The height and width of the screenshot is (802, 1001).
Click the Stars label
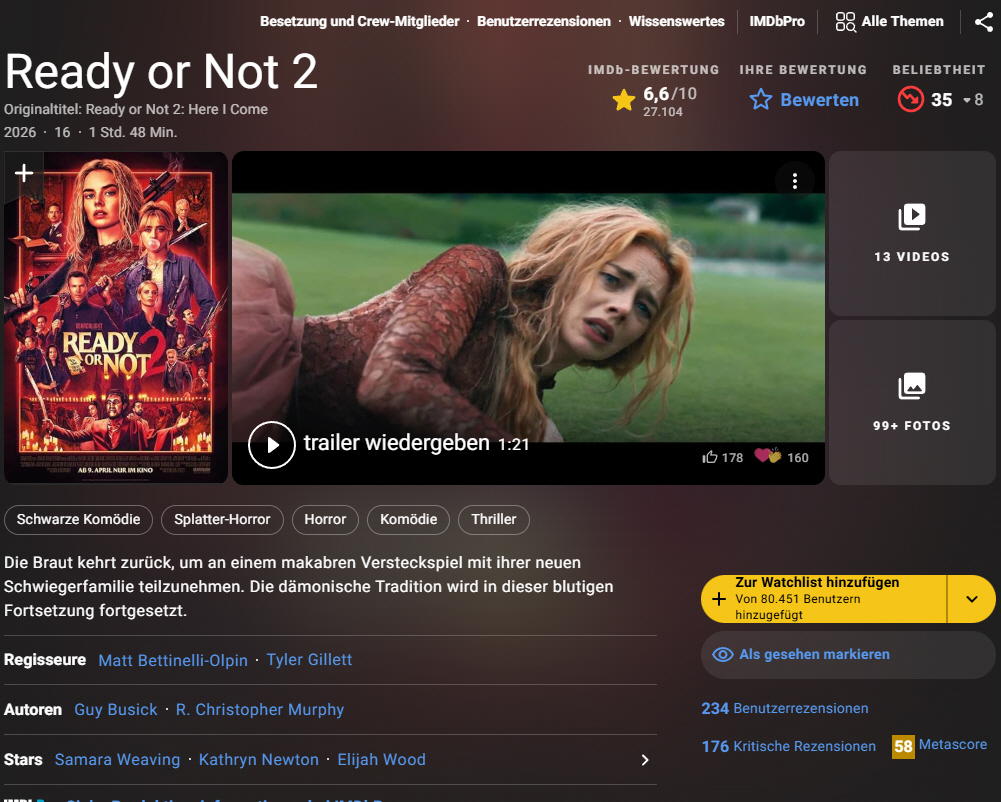click(x=23, y=760)
